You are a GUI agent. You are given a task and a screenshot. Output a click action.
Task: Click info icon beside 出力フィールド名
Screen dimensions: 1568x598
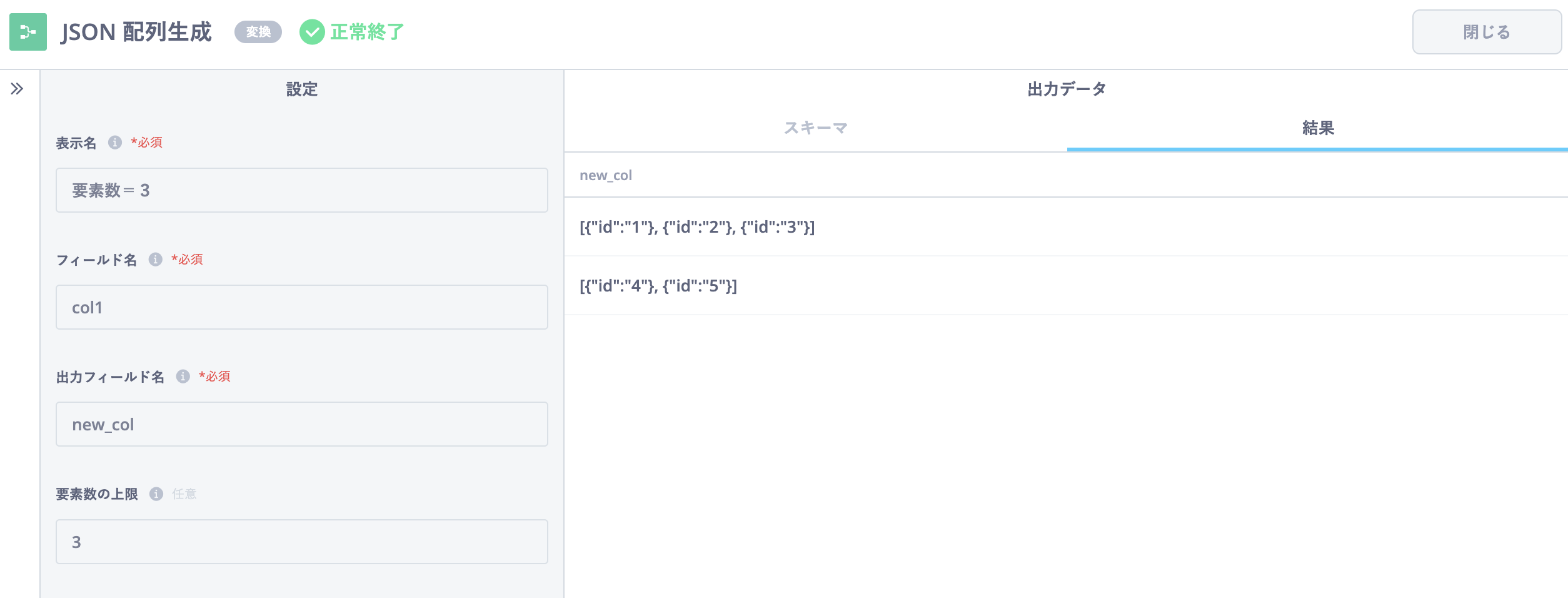pos(183,377)
